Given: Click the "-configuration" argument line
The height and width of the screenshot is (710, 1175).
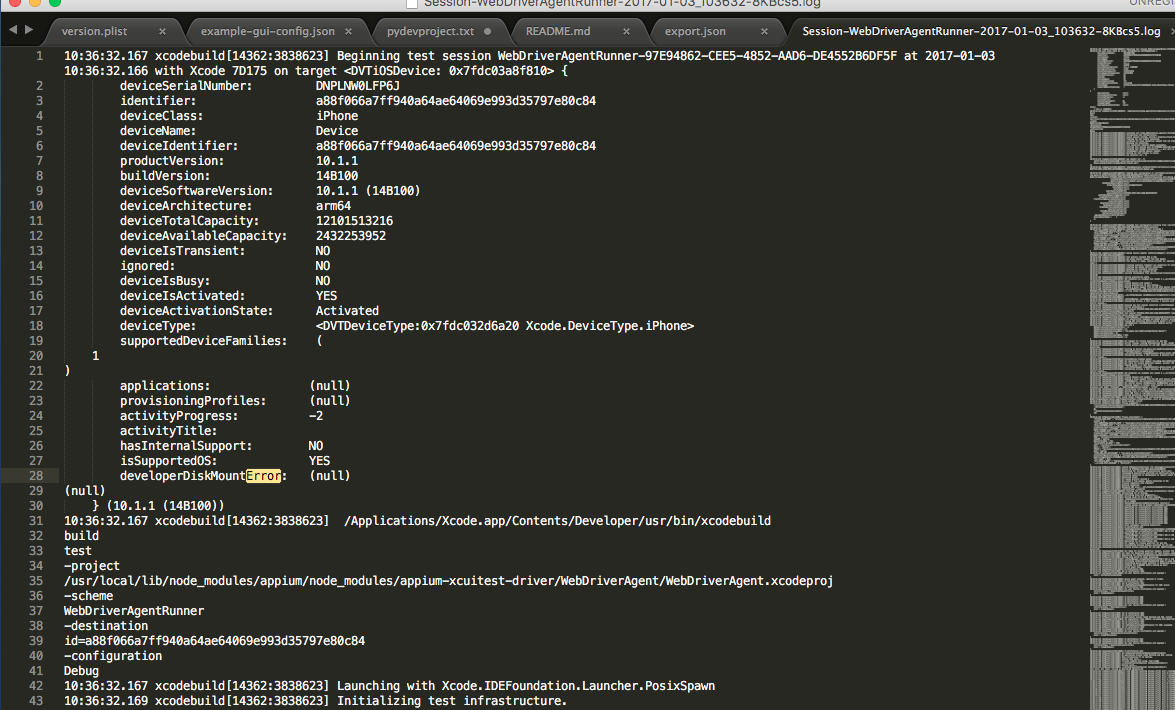Looking at the screenshot, I should pos(112,656).
